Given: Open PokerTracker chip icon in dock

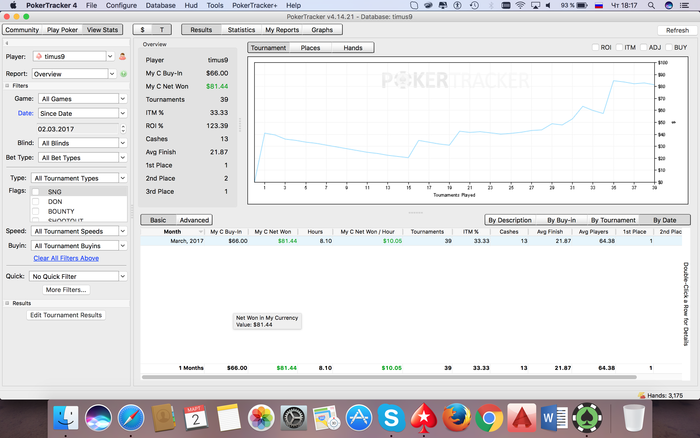Looking at the screenshot, I should click(587, 418).
